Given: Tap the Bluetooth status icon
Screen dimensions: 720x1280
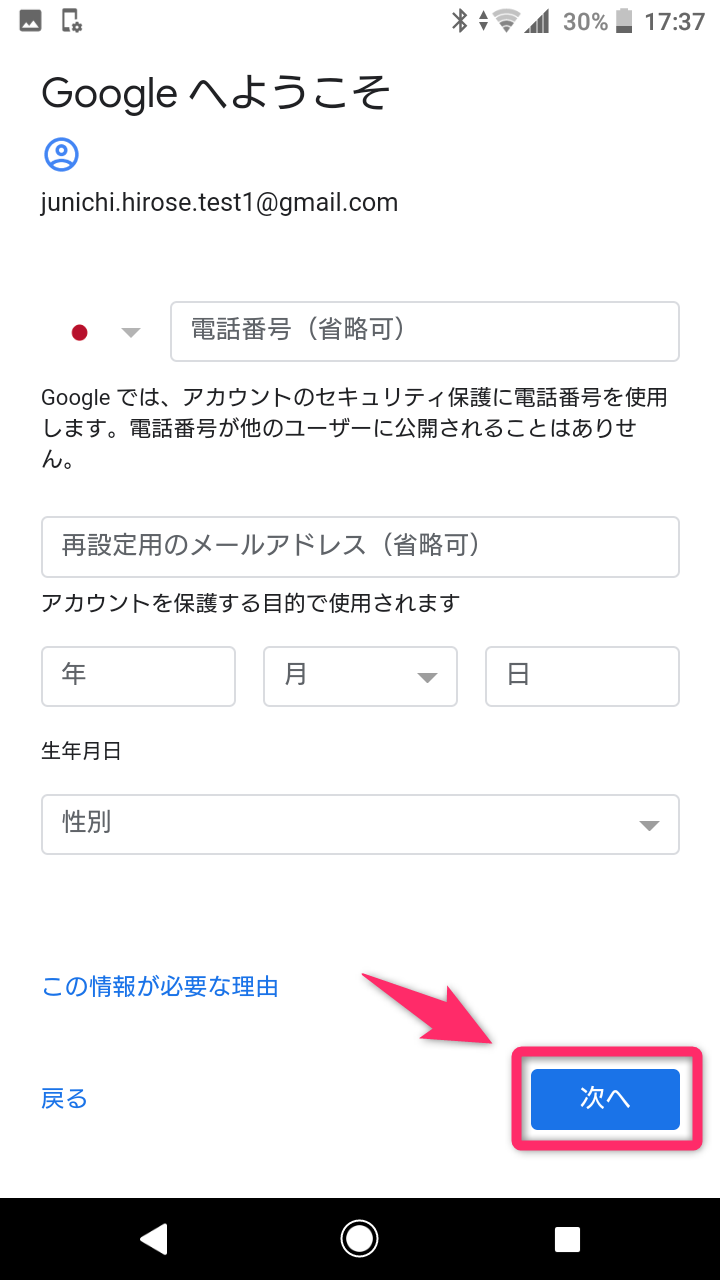Looking at the screenshot, I should click(459, 21).
